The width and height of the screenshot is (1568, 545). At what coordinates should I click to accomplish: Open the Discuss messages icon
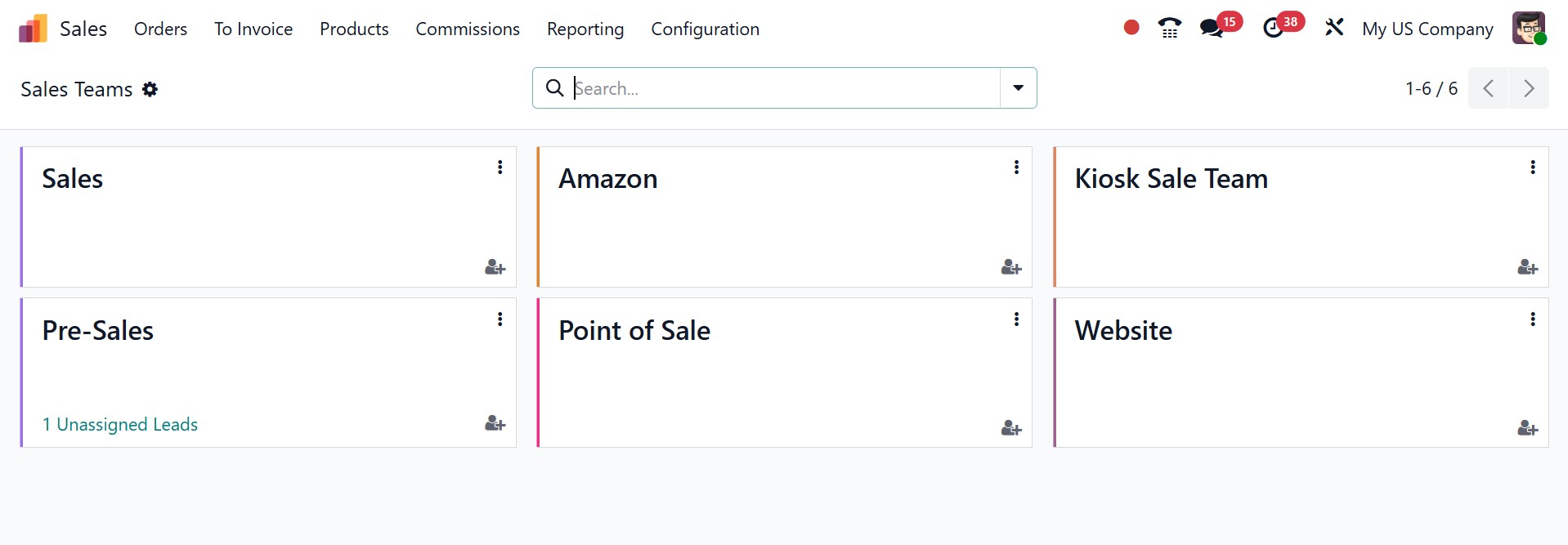[1212, 29]
